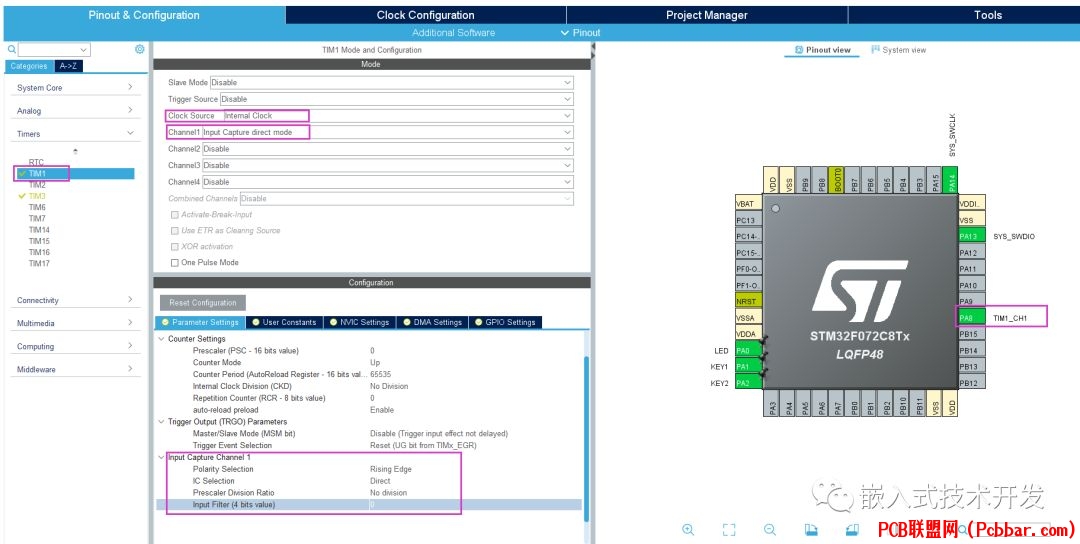Select the PA11 pin on chip
Screen dimensions: 1080x544
(972, 269)
